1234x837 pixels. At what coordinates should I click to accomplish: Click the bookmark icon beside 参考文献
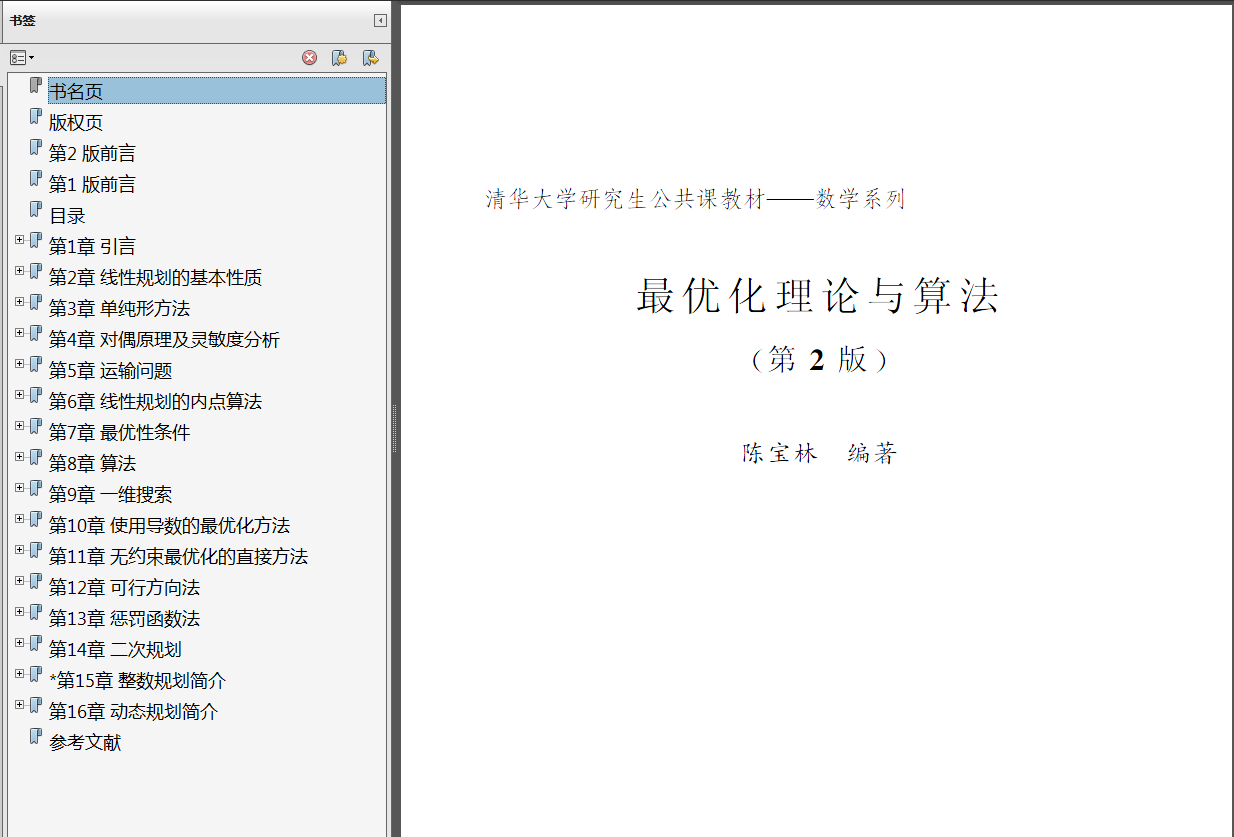(x=36, y=737)
